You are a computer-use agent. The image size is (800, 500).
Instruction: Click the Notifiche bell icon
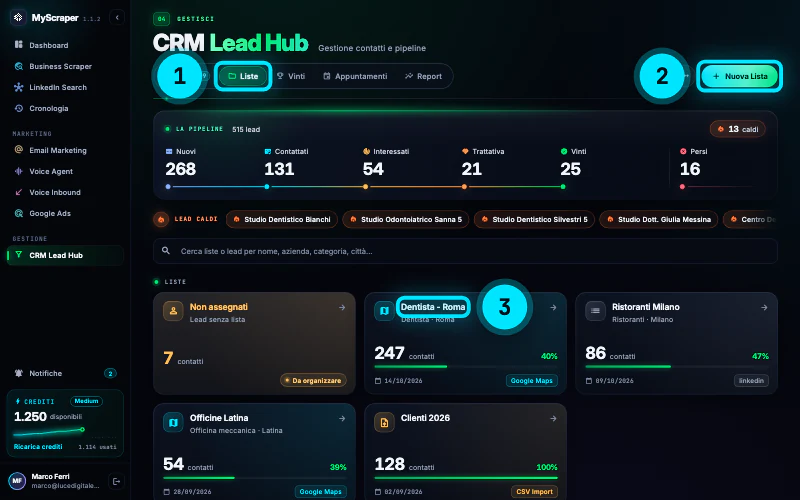tap(19, 373)
